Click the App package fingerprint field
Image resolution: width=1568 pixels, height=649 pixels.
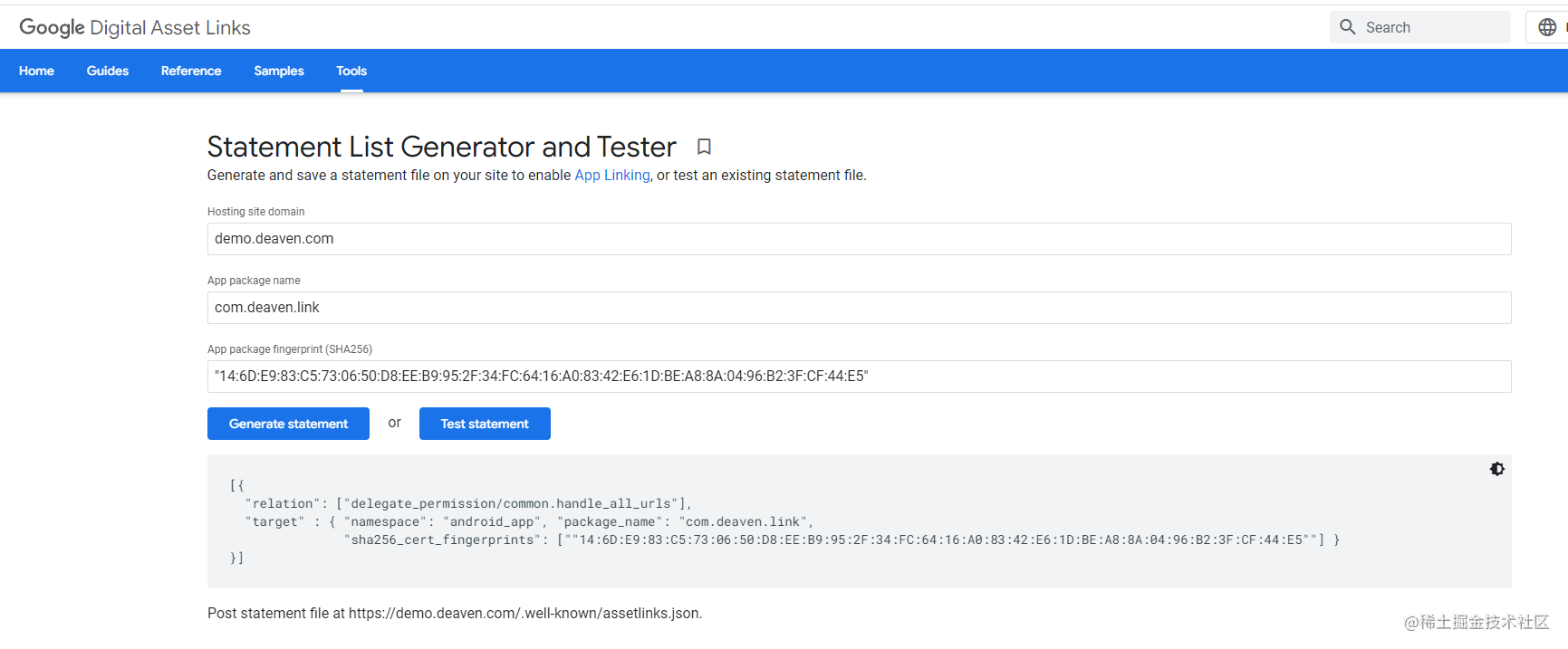[x=859, y=377]
